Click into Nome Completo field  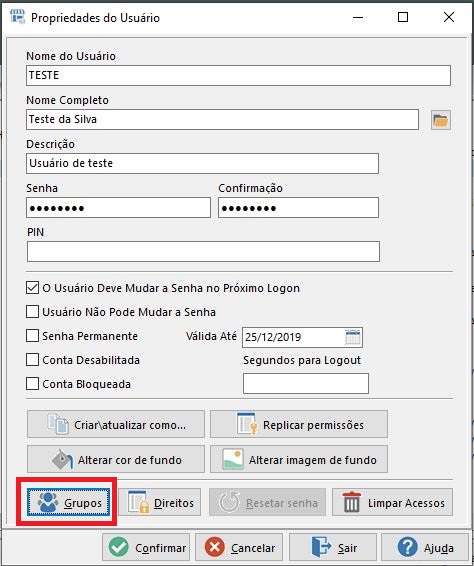[222, 119]
